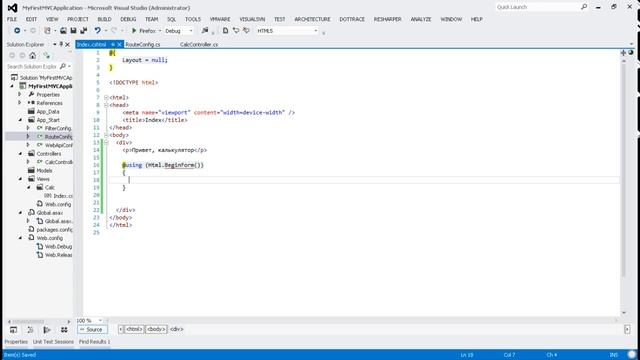Collapse the html element outline in editor
Viewport: 640px width, 360px height.
click(106, 98)
